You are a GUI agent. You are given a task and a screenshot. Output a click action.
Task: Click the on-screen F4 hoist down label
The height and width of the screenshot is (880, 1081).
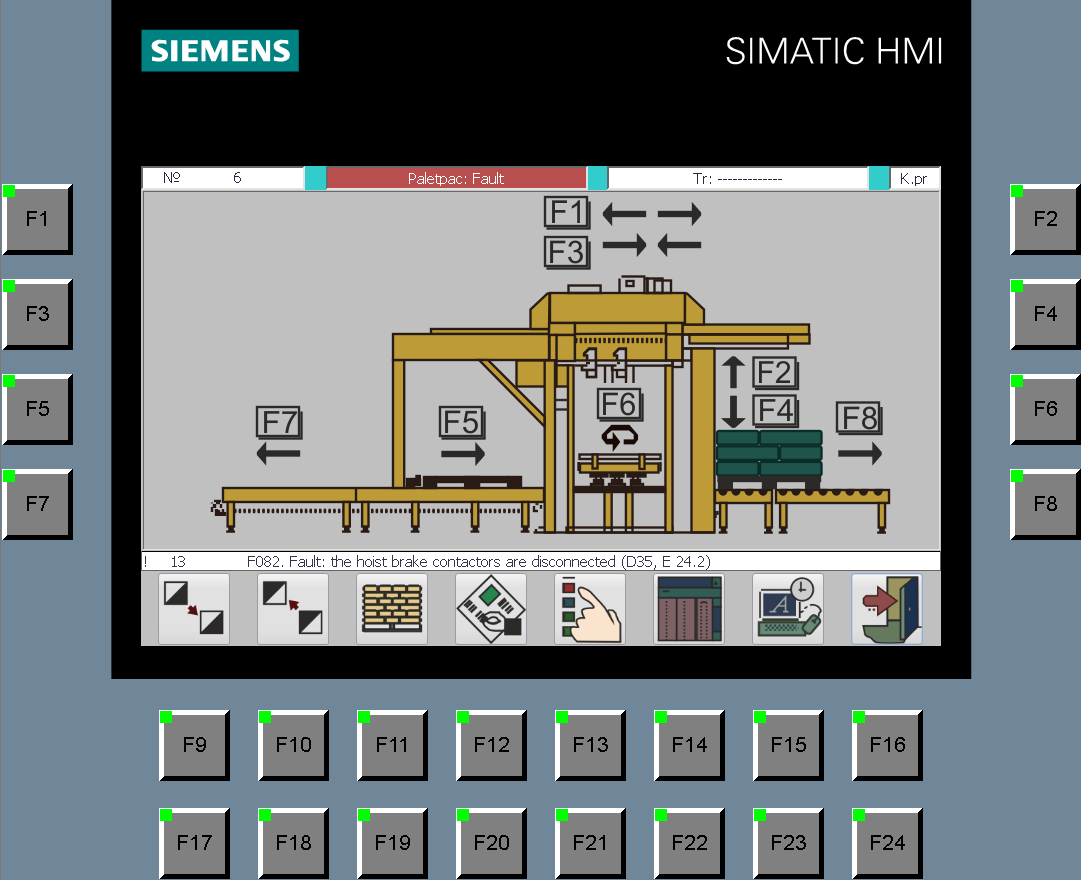[775, 410]
